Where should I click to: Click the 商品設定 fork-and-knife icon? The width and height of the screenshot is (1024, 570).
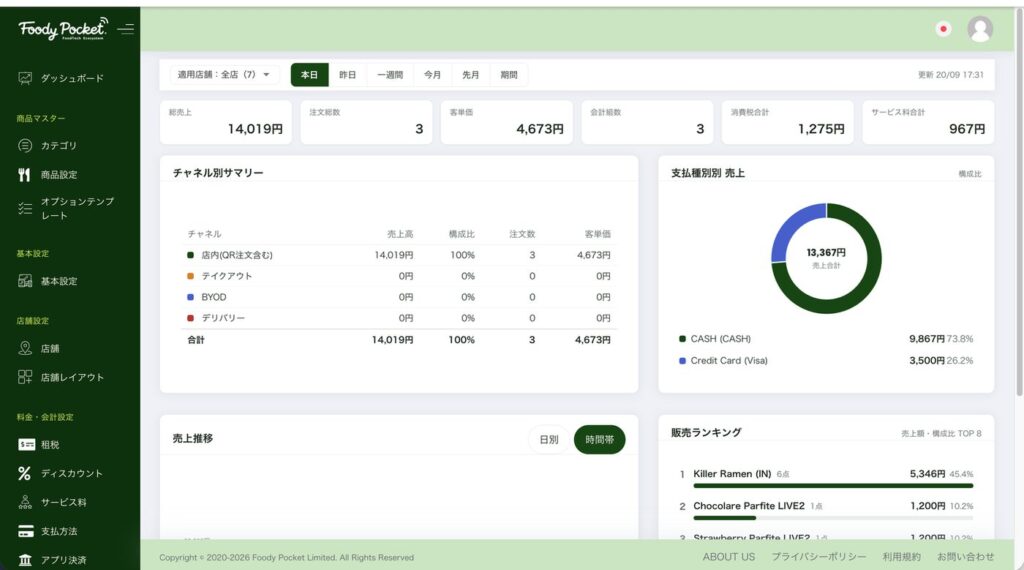coord(25,175)
